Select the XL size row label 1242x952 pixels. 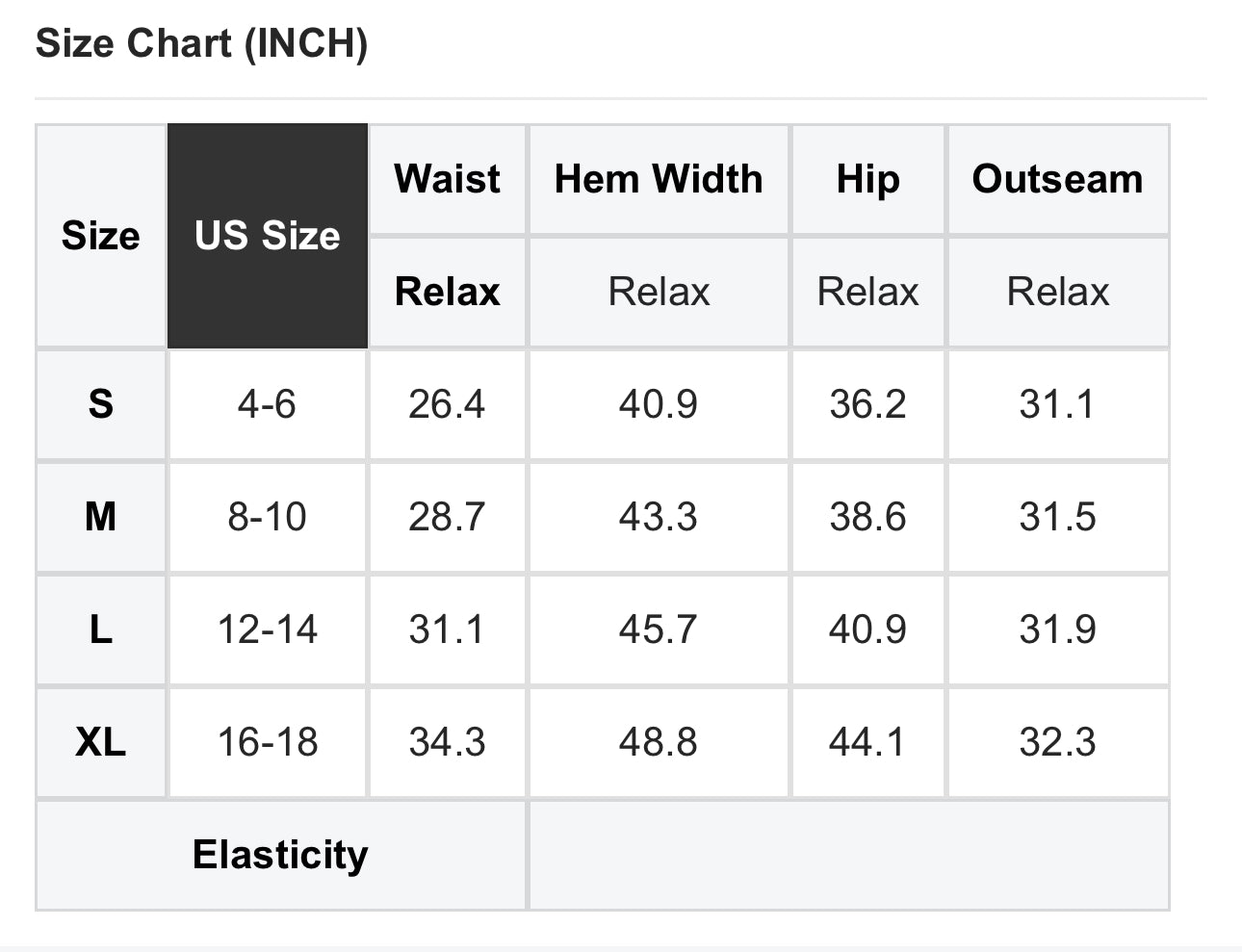100,742
